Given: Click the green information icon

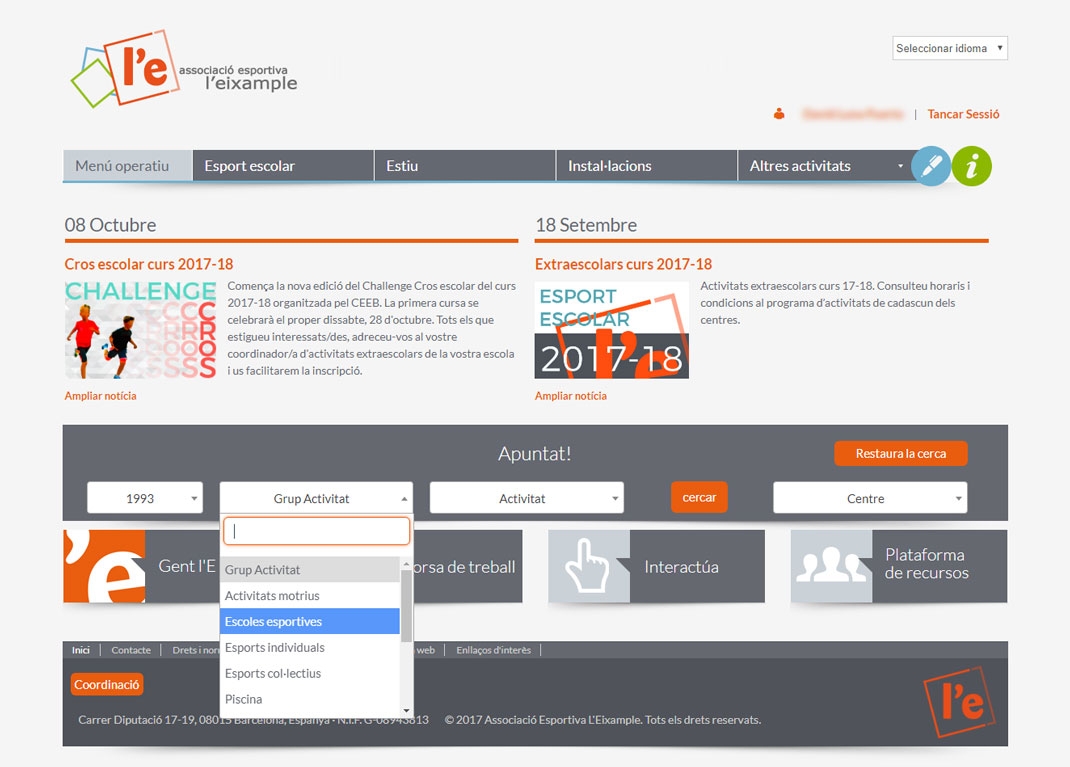Looking at the screenshot, I should [972, 166].
